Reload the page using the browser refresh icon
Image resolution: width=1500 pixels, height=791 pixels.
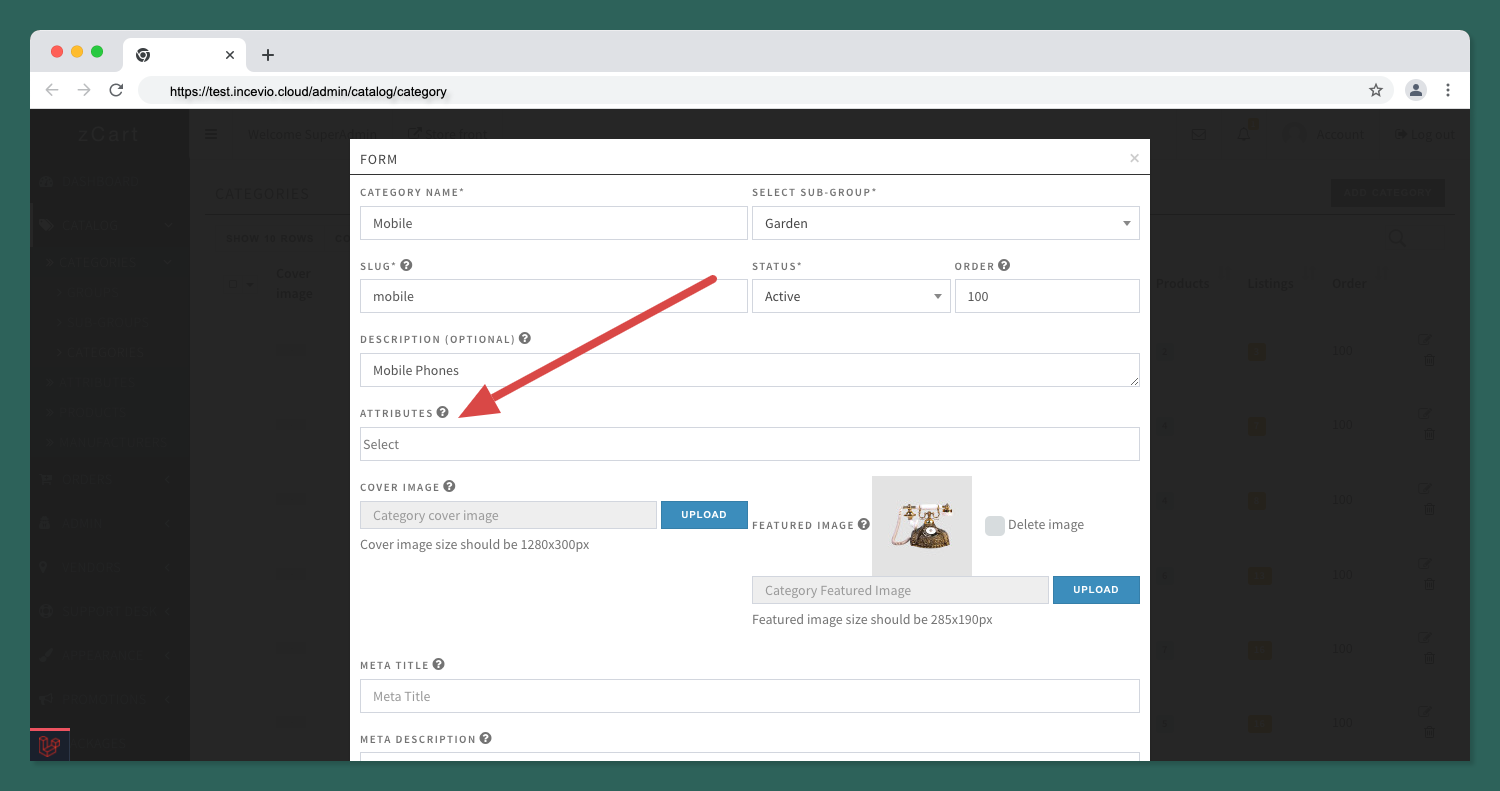point(116,91)
